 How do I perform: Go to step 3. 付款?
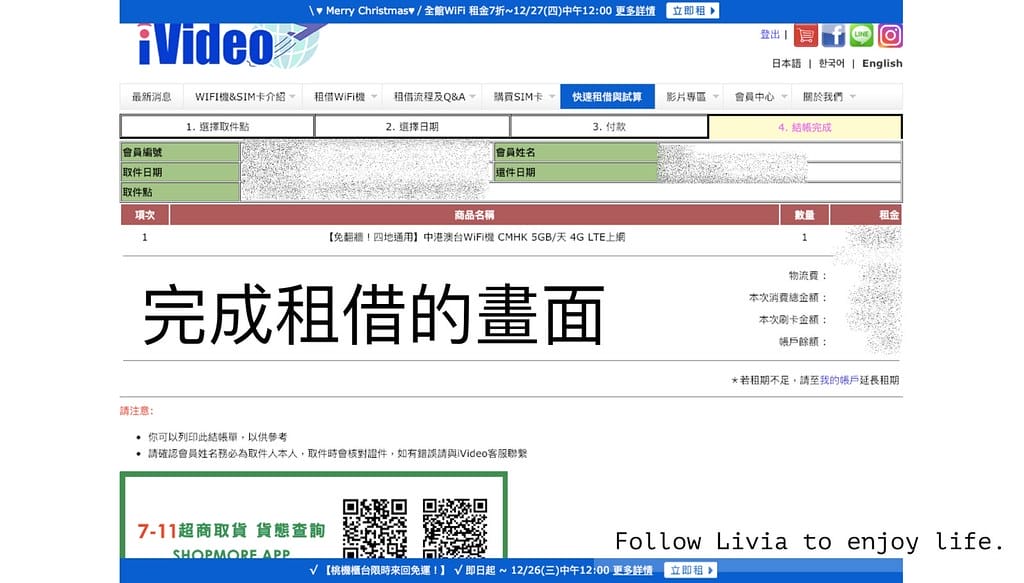pyautogui.click(x=609, y=127)
